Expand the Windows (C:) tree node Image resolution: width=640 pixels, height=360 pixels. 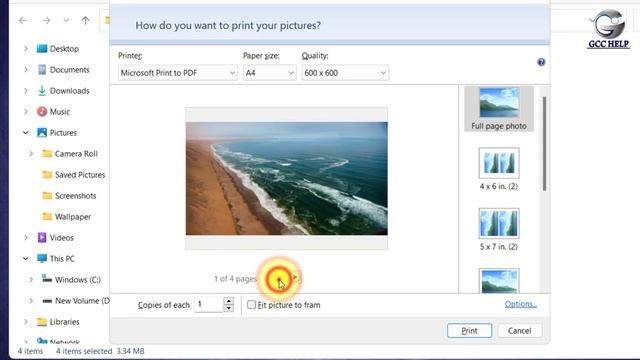[x=31, y=280]
